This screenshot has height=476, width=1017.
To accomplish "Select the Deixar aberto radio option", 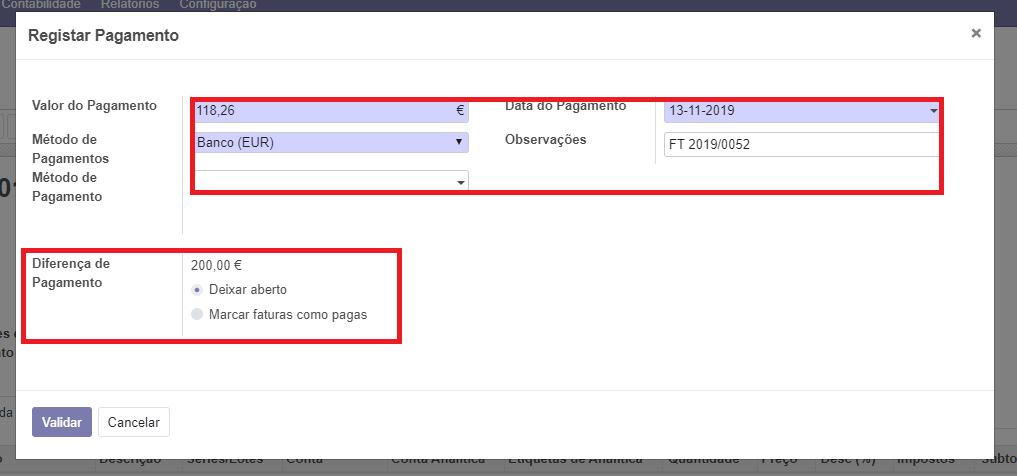I will (x=197, y=290).
